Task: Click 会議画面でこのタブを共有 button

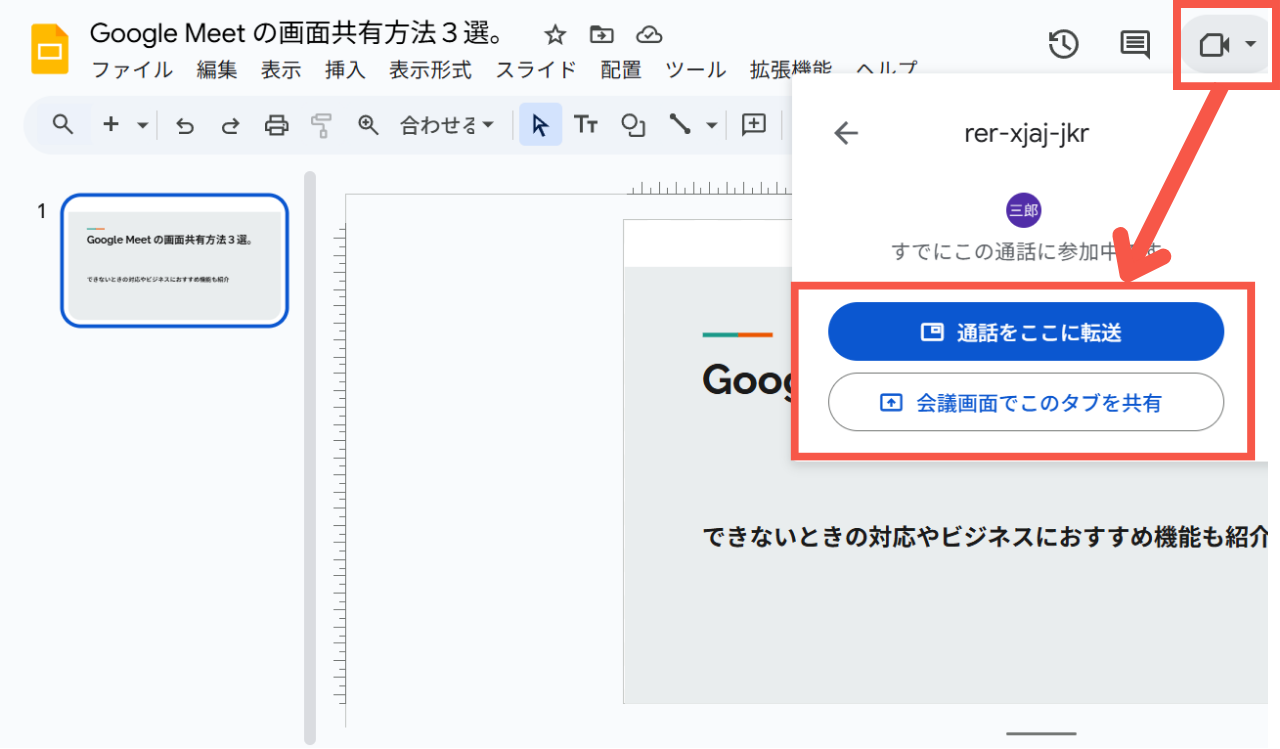Action: [1026, 402]
